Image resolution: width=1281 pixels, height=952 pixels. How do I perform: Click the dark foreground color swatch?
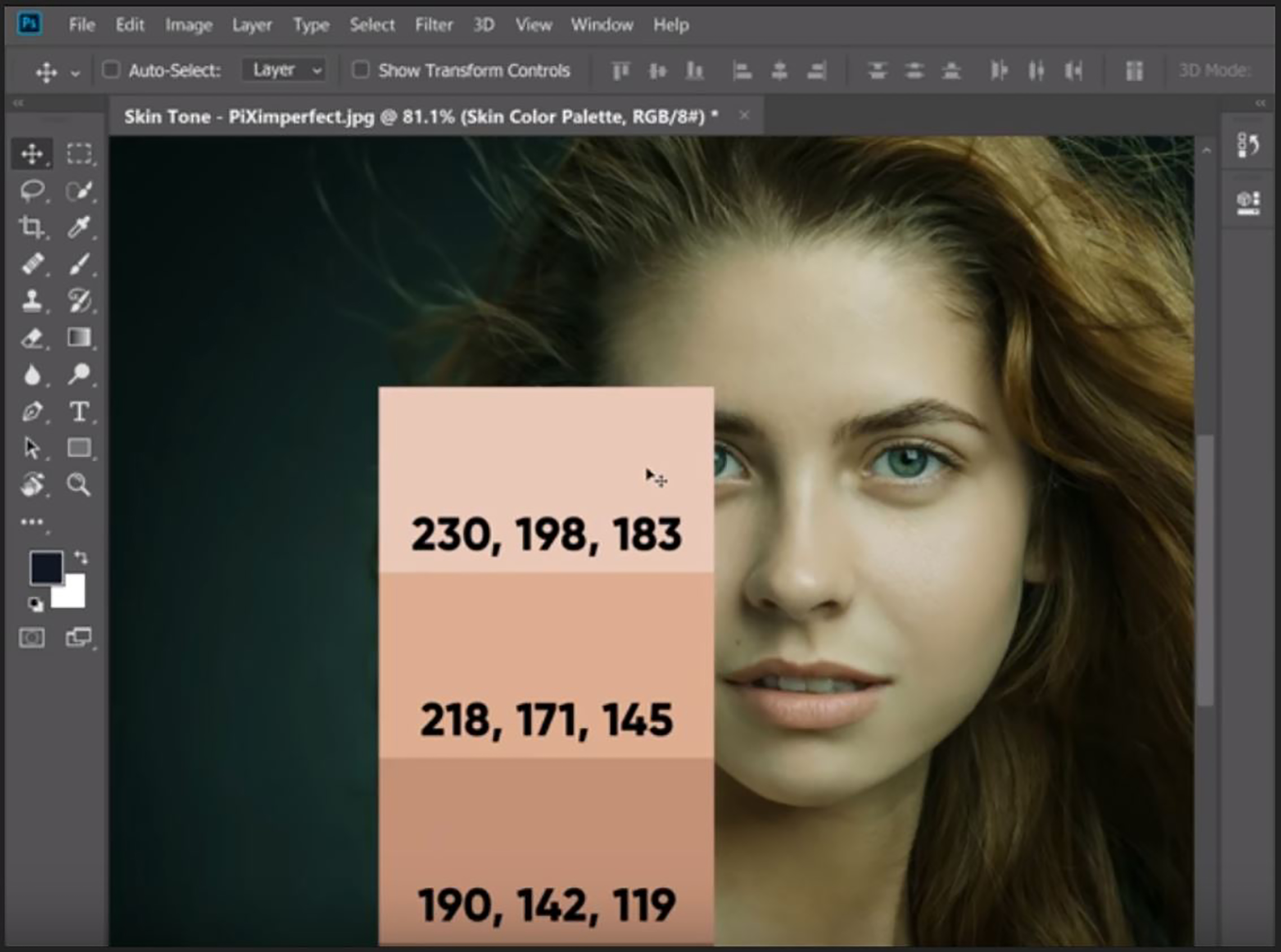[46, 567]
